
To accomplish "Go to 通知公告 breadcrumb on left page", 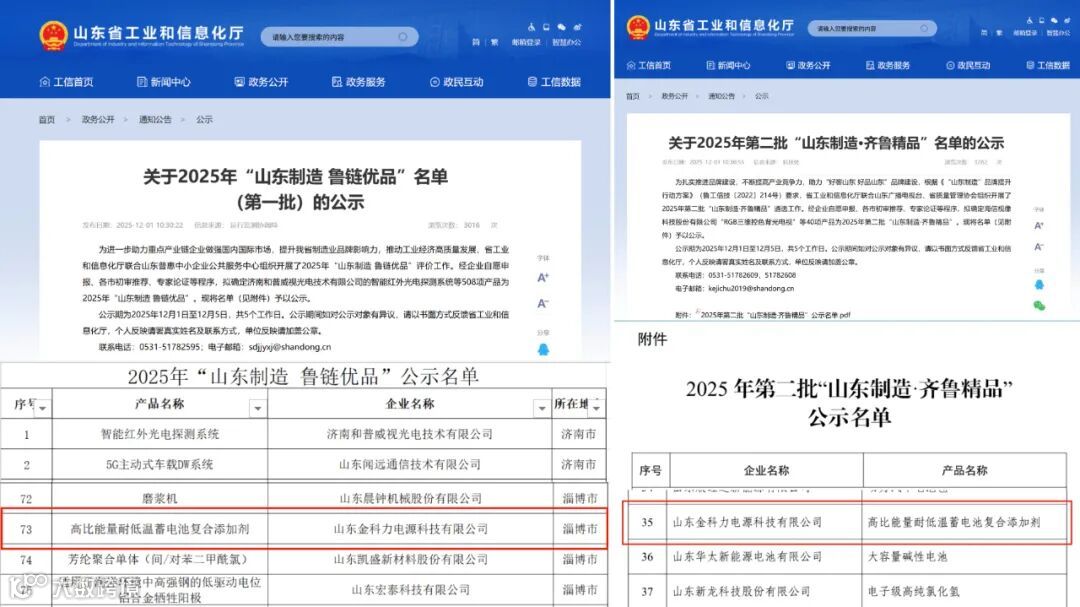I will pos(155,120).
